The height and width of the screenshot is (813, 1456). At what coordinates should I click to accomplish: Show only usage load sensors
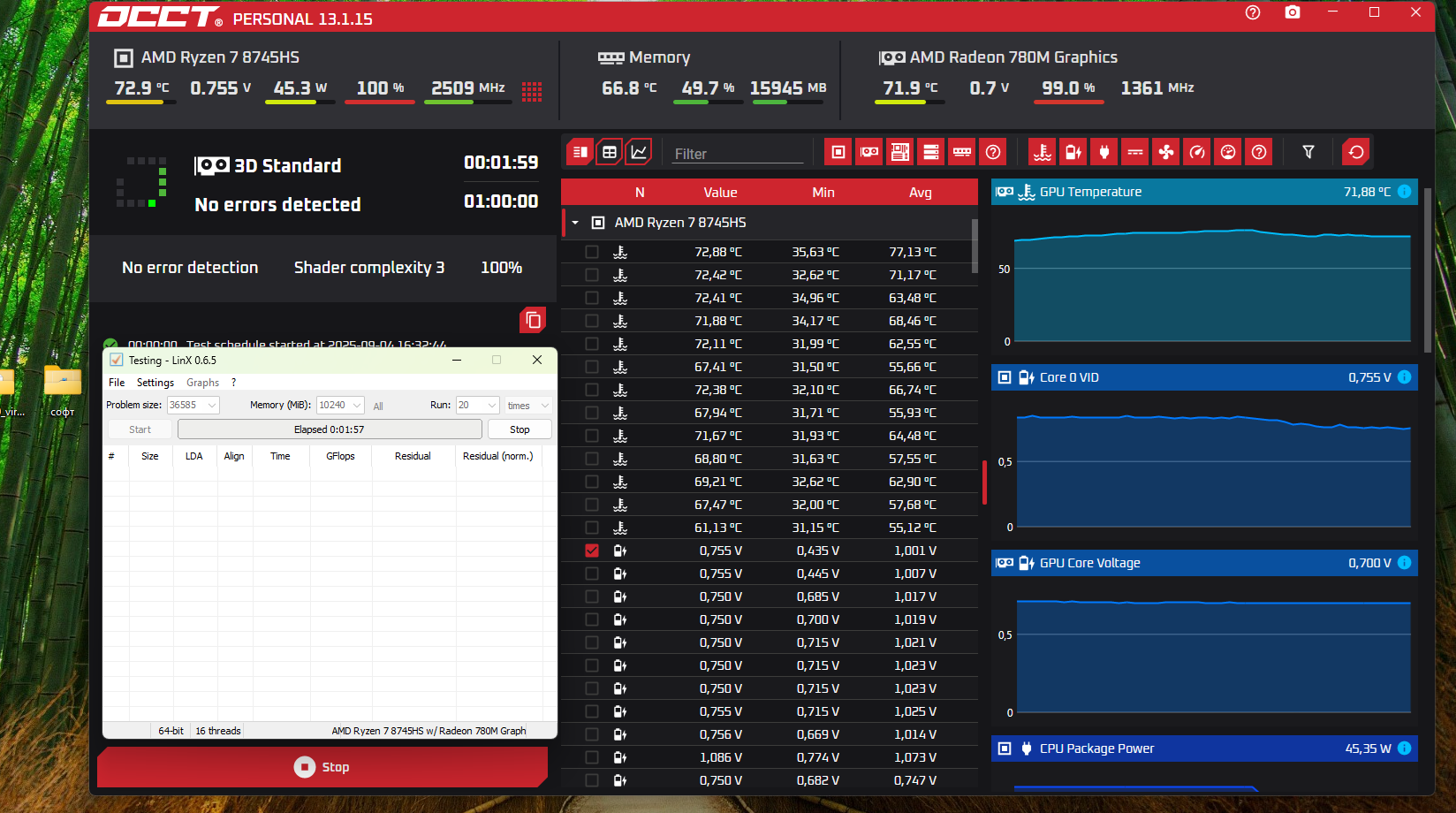point(1228,152)
